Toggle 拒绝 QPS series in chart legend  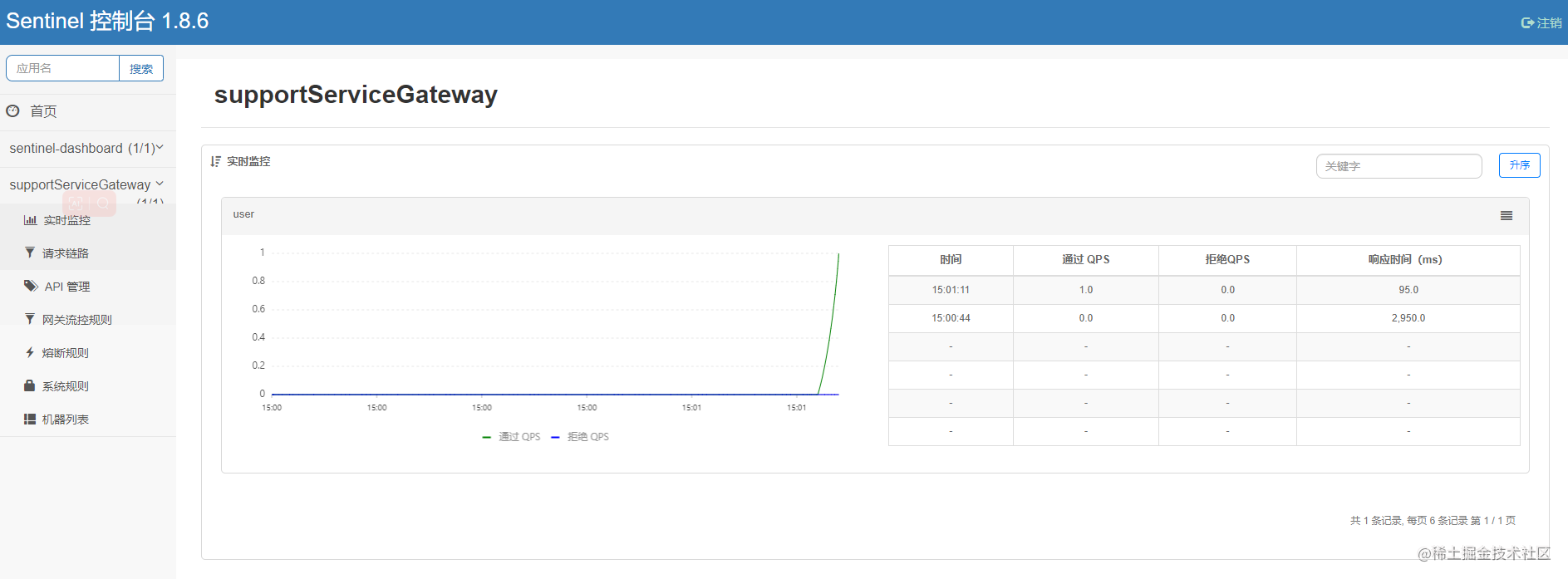pyautogui.click(x=581, y=437)
